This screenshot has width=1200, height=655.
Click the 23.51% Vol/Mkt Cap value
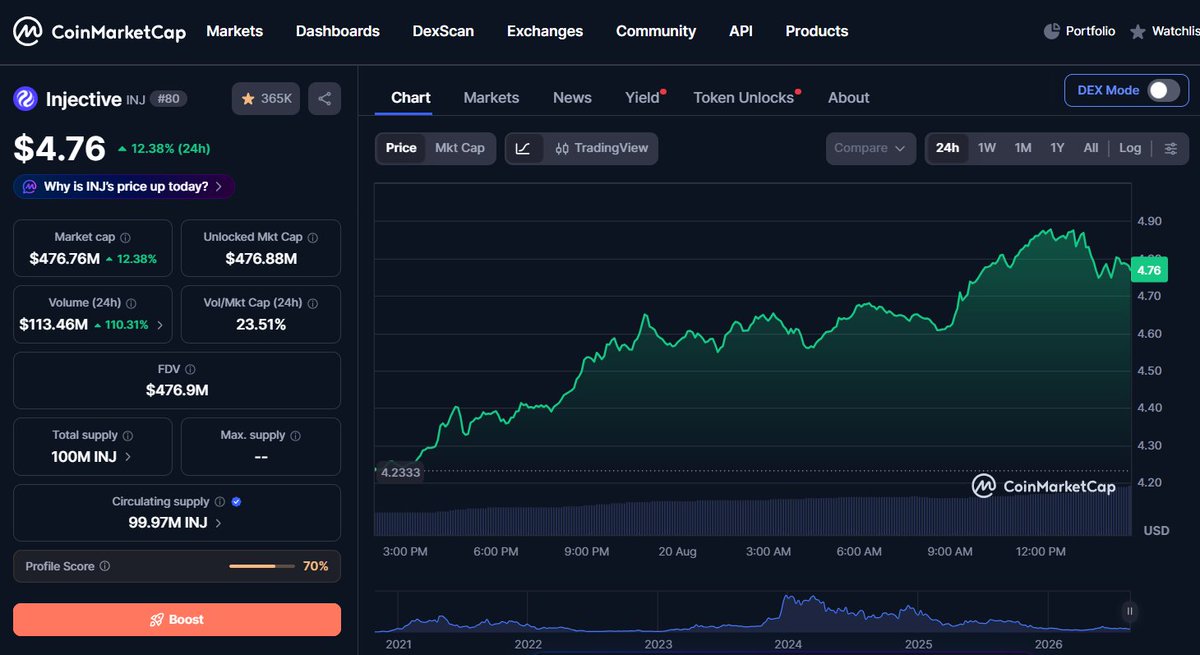click(260, 324)
